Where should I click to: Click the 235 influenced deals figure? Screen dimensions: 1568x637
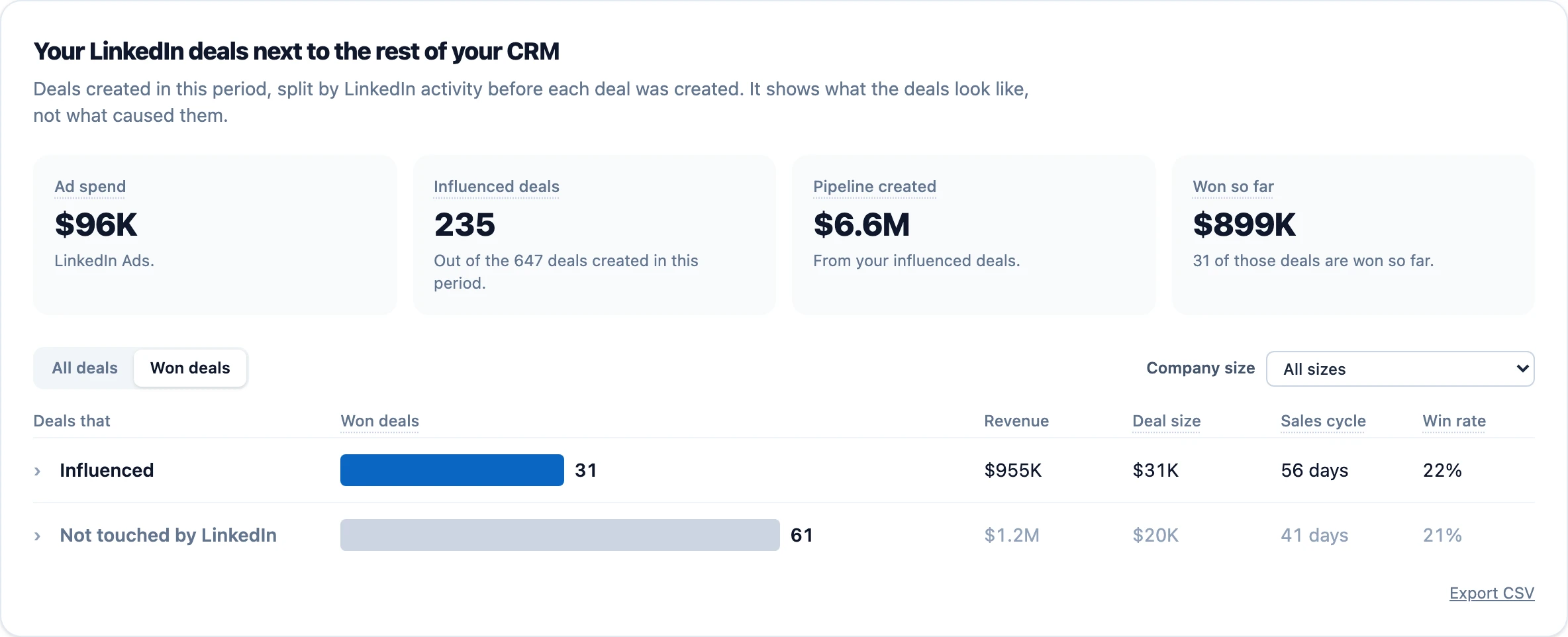(464, 224)
